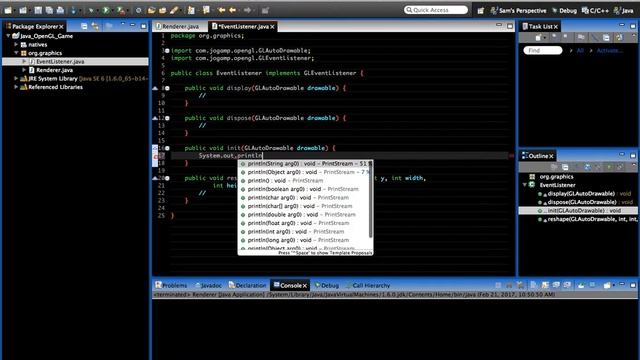
Task: Fold the display method at line 8
Action: coord(167,88)
